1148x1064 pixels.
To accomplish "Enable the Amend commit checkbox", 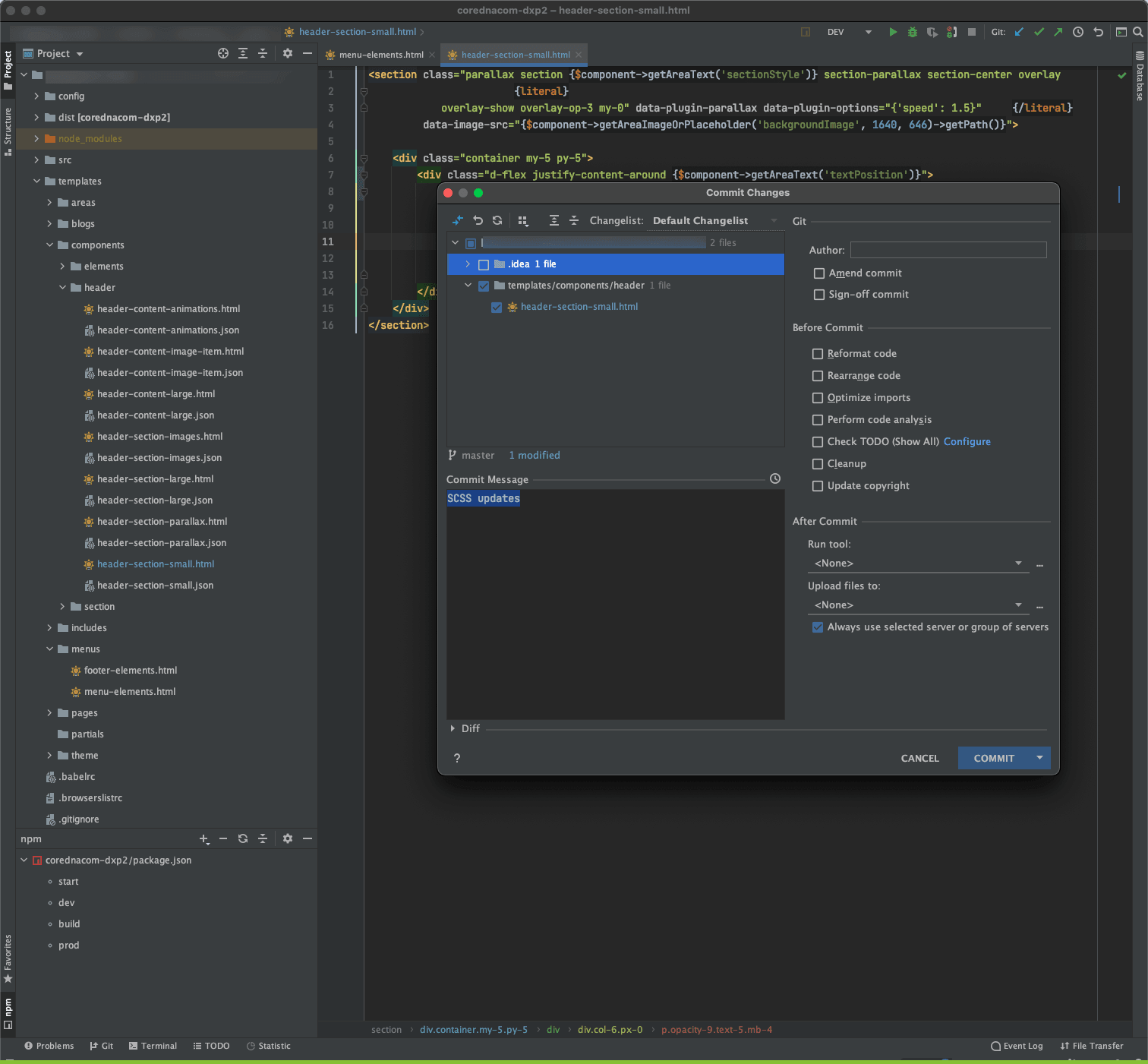I will [x=818, y=273].
